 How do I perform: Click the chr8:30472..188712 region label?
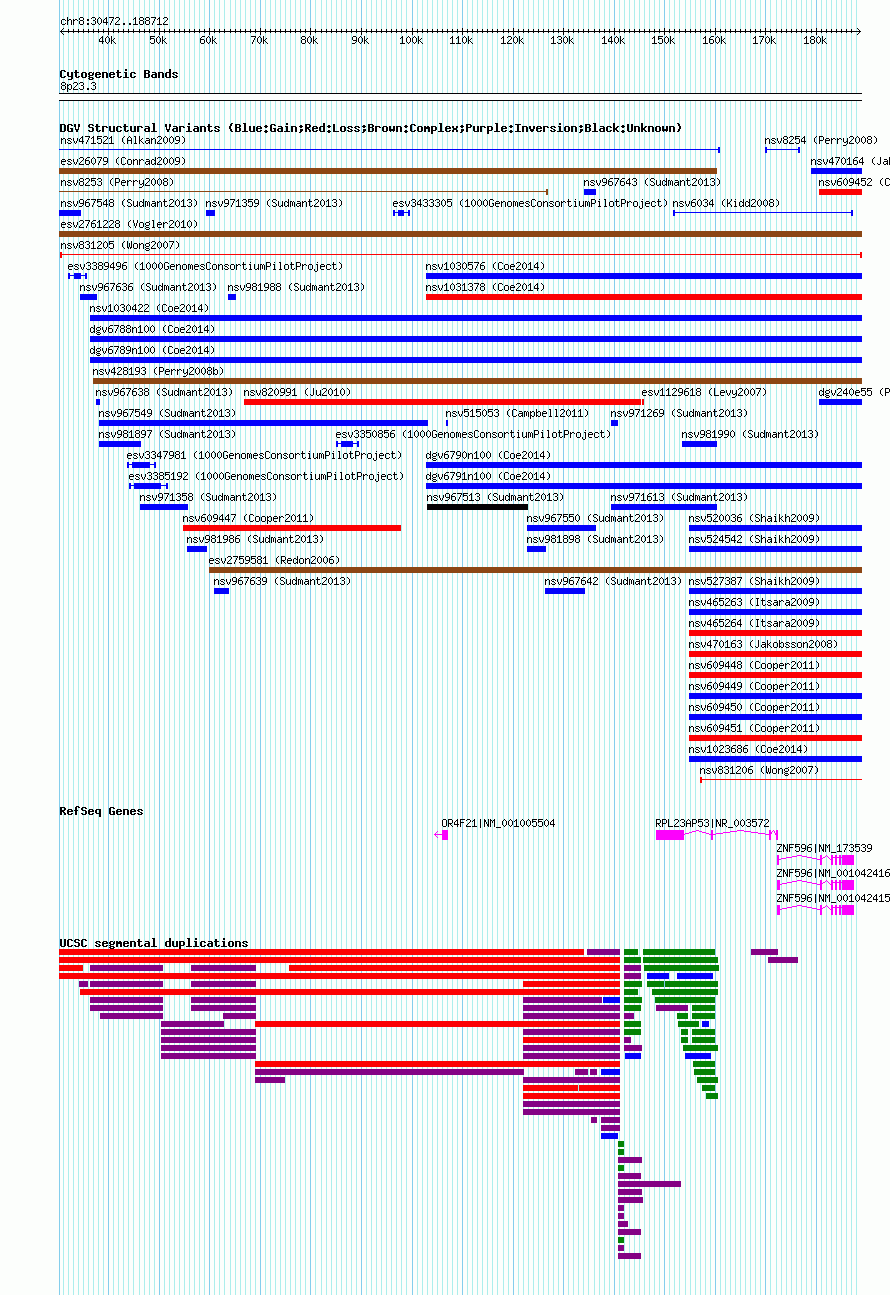click(x=114, y=21)
